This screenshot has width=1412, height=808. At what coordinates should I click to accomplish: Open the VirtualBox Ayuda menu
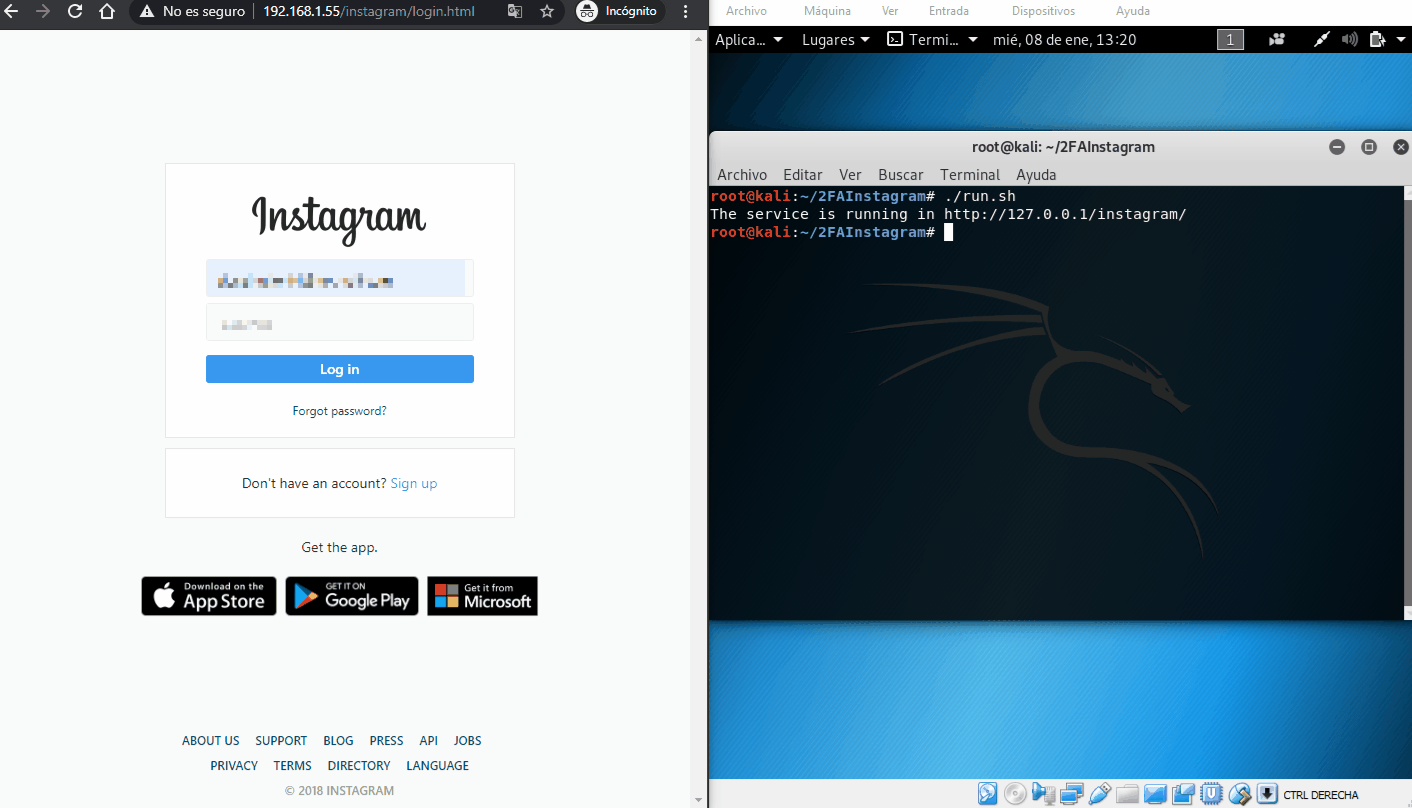pyautogui.click(x=1133, y=11)
